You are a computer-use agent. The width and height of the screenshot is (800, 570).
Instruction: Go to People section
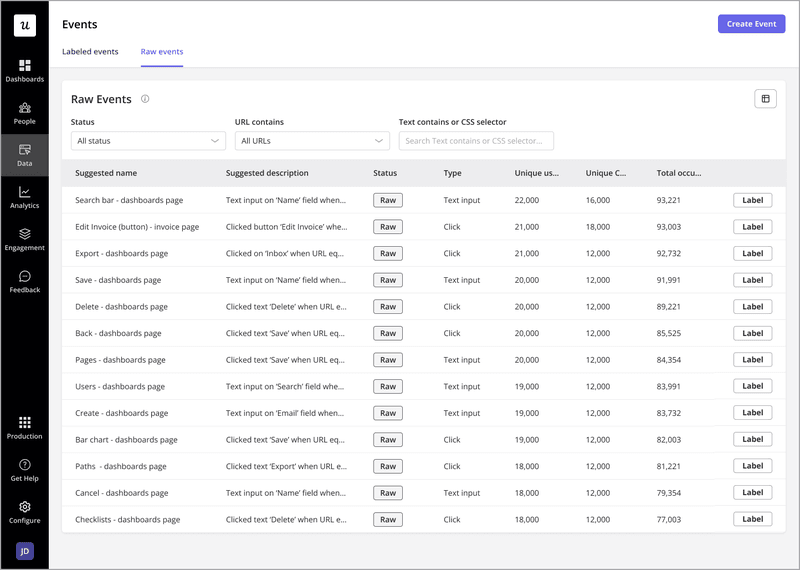tap(24, 113)
